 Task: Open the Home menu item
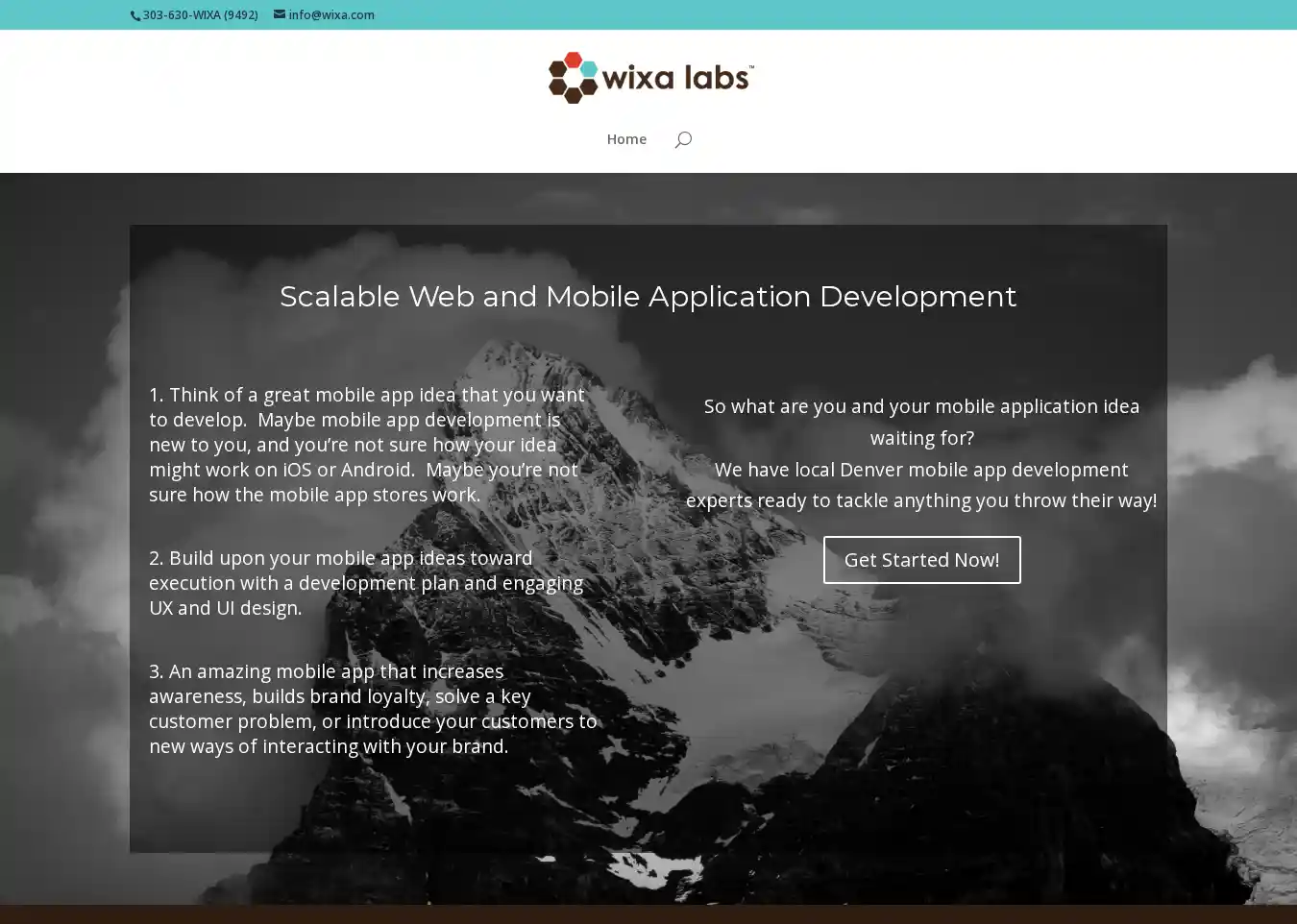click(x=626, y=139)
